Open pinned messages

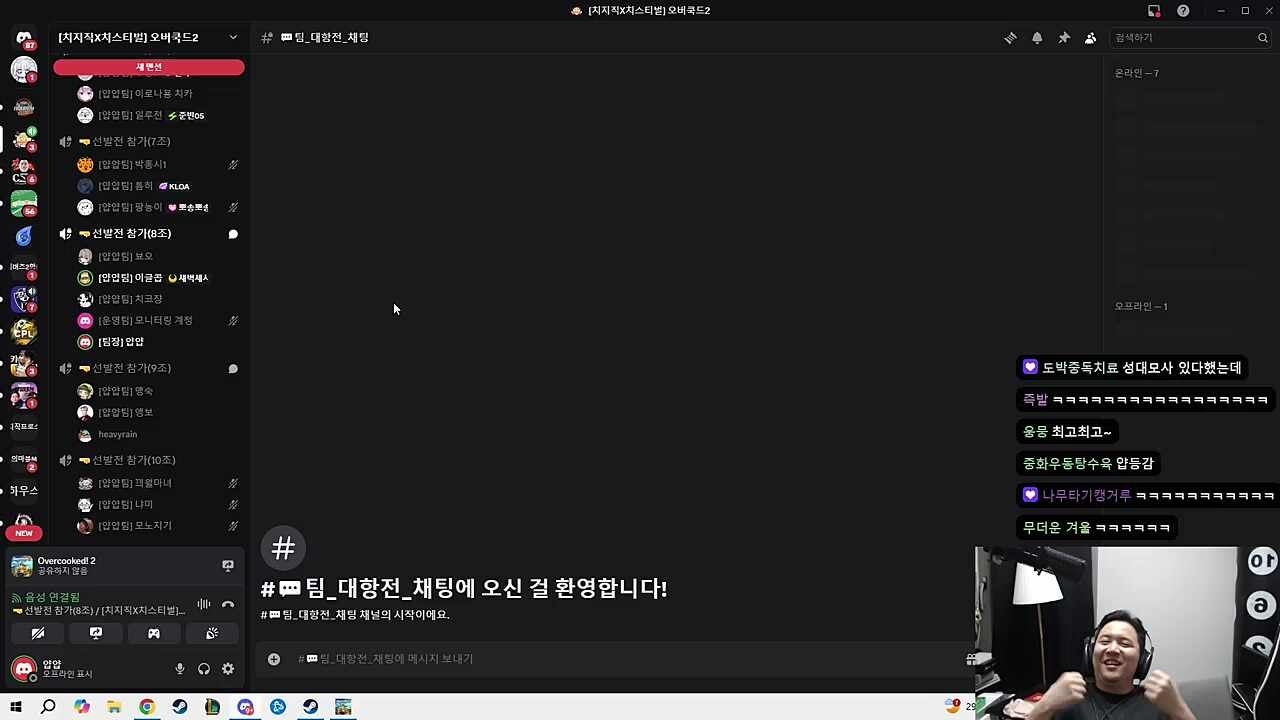point(1064,38)
